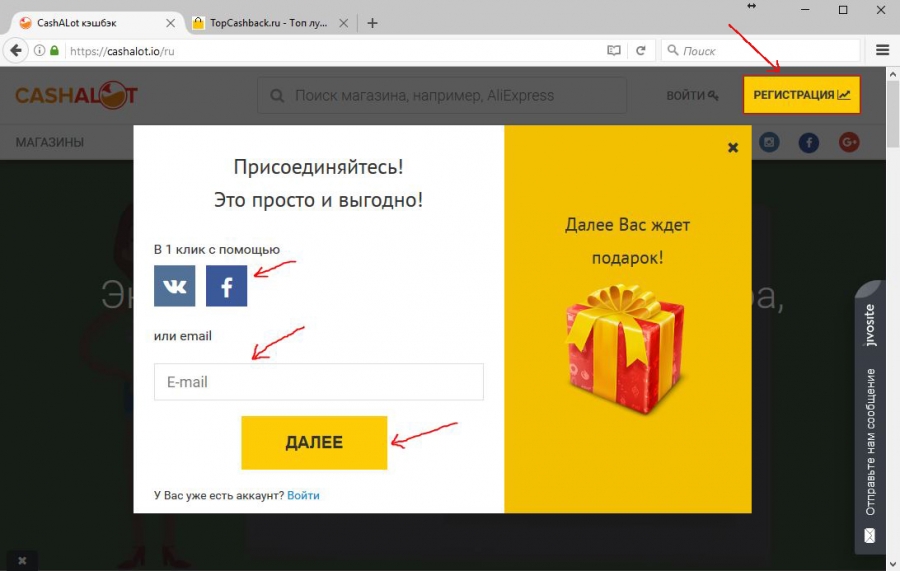Screen dimensions: 900x571
Task: Click the page scrollbar up arrow
Action: coord(893,74)
